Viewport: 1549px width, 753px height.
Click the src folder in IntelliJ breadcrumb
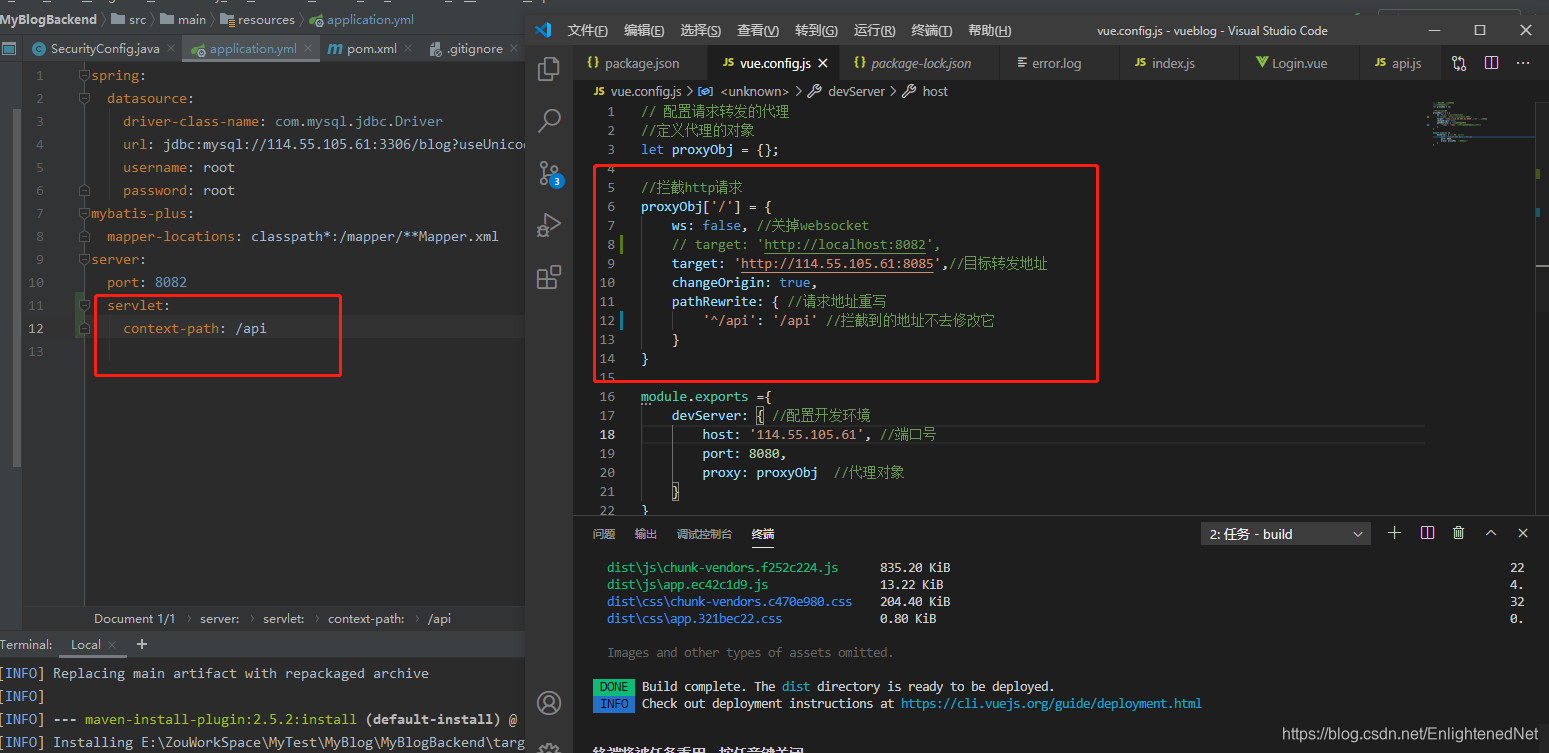point(130,19)
